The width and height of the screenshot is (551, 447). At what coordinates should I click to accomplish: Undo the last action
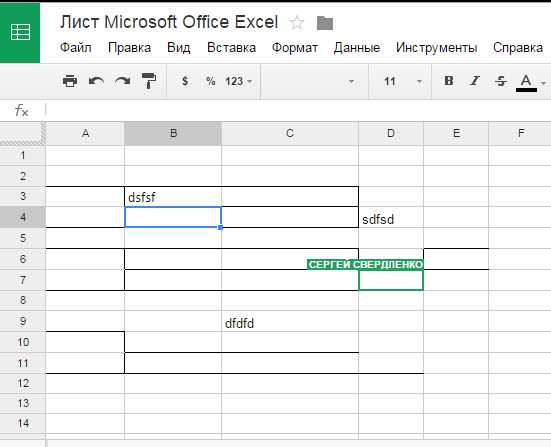(x=96, y=81)
